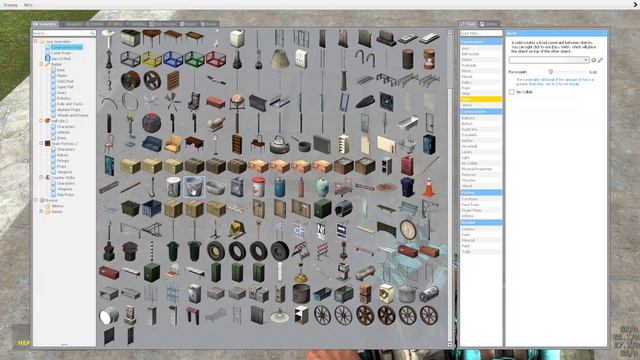
Task: Spawn the orange traffic cone prop
Action: coord(429,187)
